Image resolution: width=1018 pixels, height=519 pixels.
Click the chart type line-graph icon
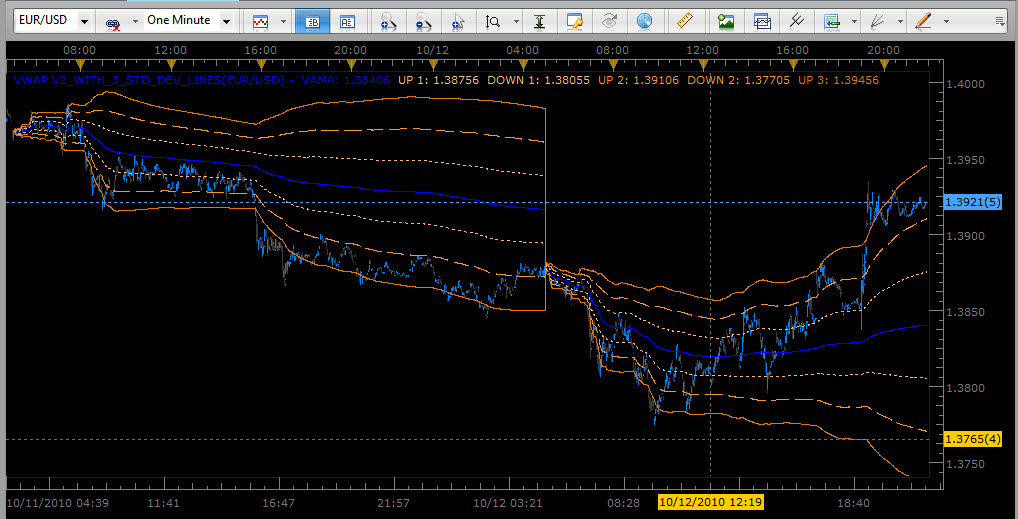(260, 22)
